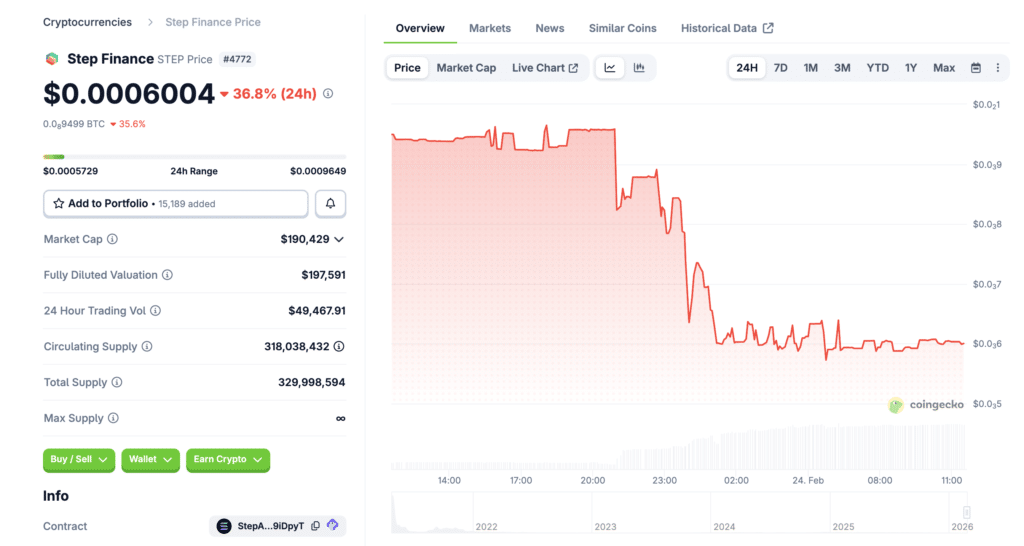Open the Overview tab
This screenshot has width=1024, height=546.
click(x=420, y=28)
